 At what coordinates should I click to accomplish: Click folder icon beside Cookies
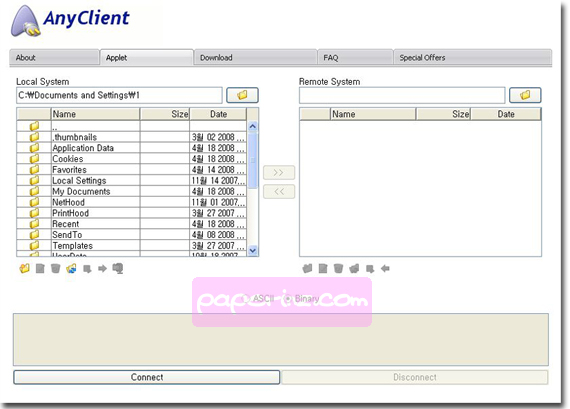(34, 159)
